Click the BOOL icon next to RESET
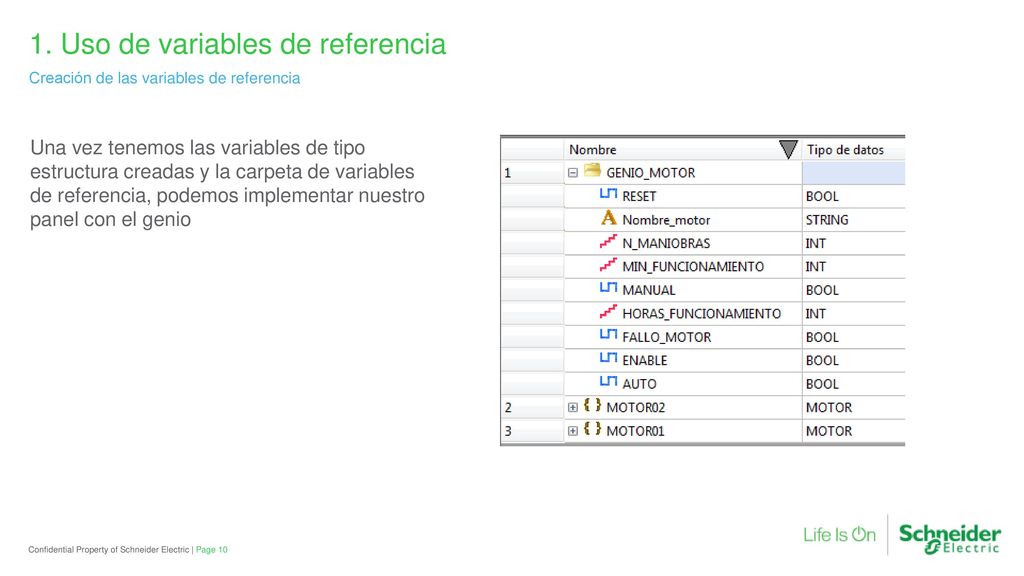The height and width of the screenshot is (576, 1024). click(608, 194)
